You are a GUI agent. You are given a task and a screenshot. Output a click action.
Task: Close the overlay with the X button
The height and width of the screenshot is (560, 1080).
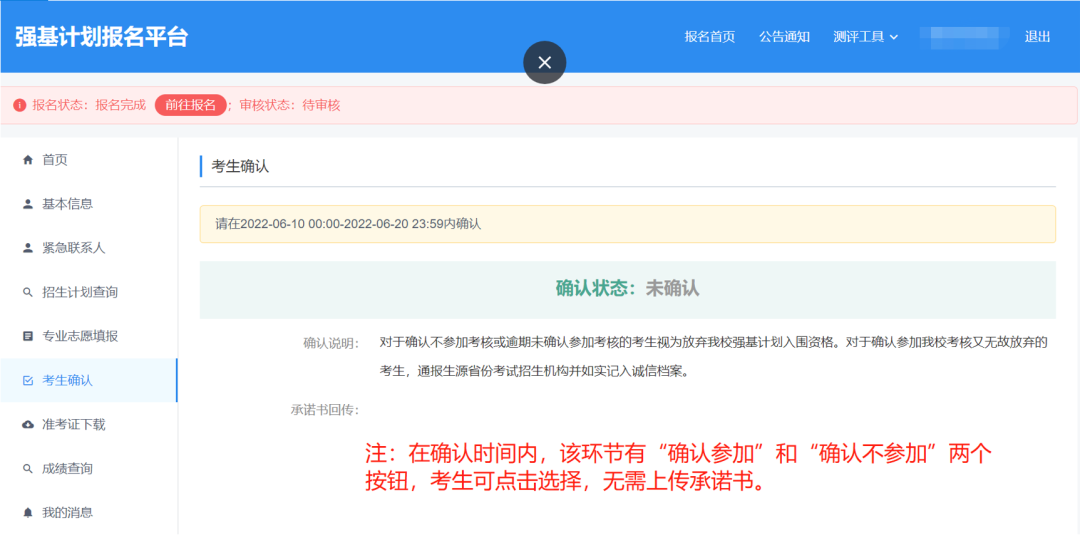click(x=544, y=62)
